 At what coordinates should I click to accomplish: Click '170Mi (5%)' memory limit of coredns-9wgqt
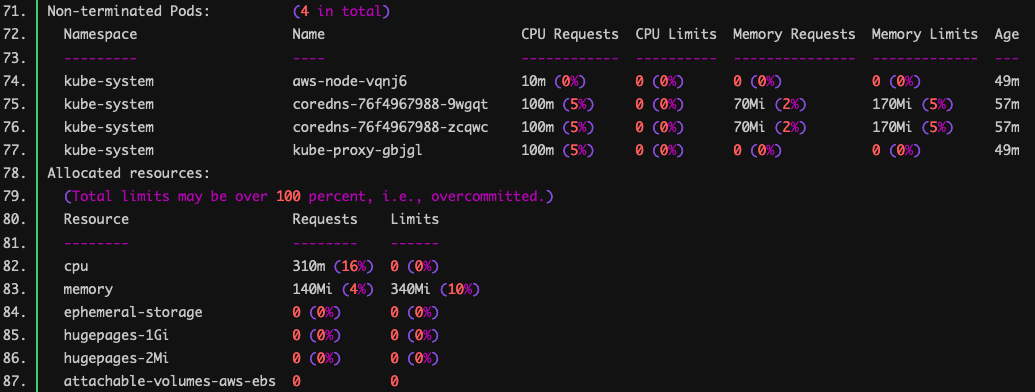pyautogui.click(x=912, y=104)
